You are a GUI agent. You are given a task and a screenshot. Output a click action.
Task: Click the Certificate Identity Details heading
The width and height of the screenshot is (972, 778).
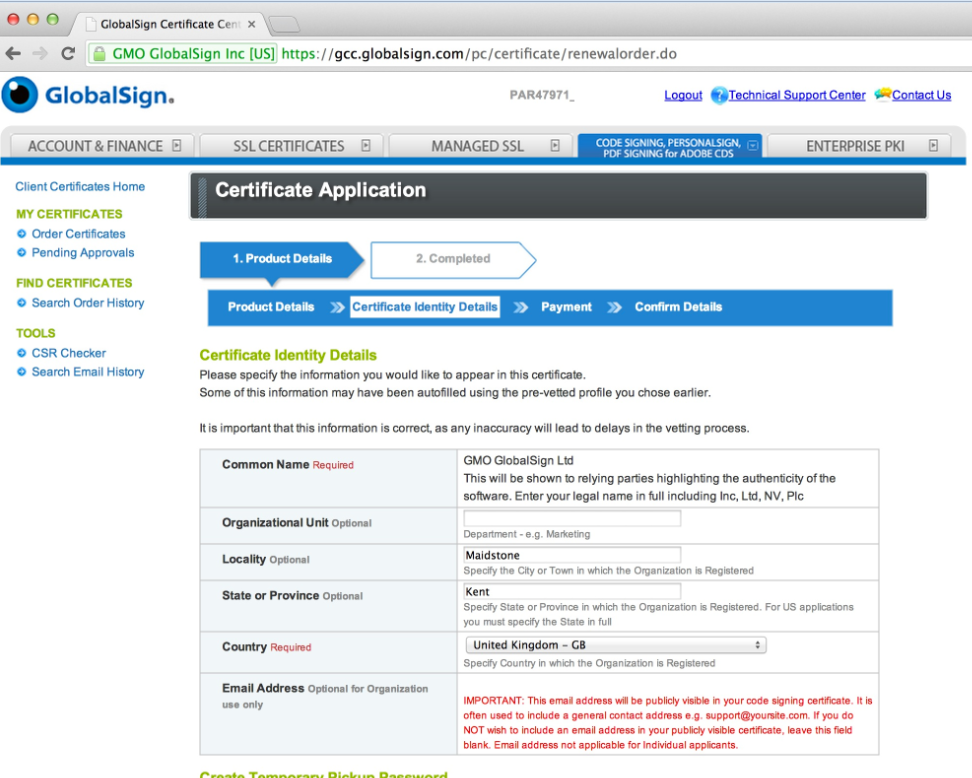[x=288, y=355]
